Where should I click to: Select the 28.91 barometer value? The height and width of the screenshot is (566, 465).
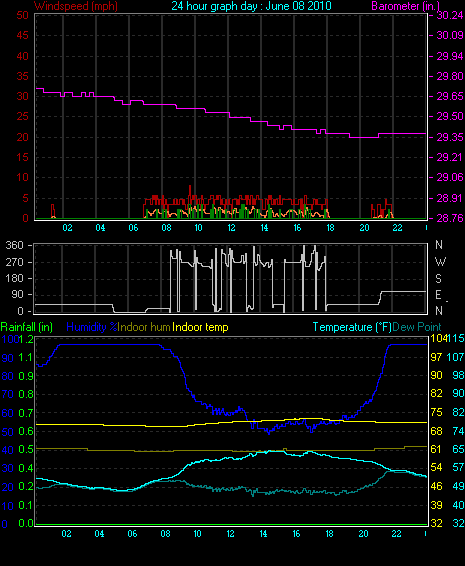click(450, 198)
